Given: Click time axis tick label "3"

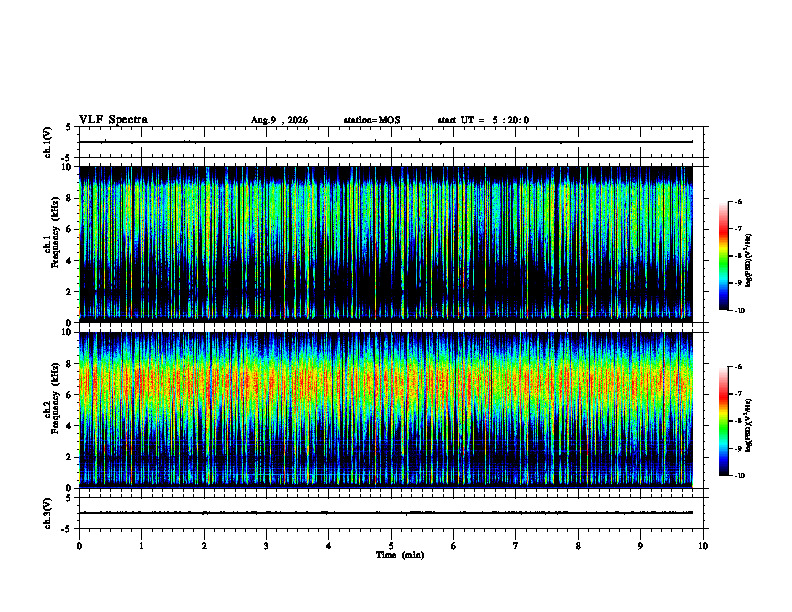Looking at the screenshot, I should click(266, 546).
